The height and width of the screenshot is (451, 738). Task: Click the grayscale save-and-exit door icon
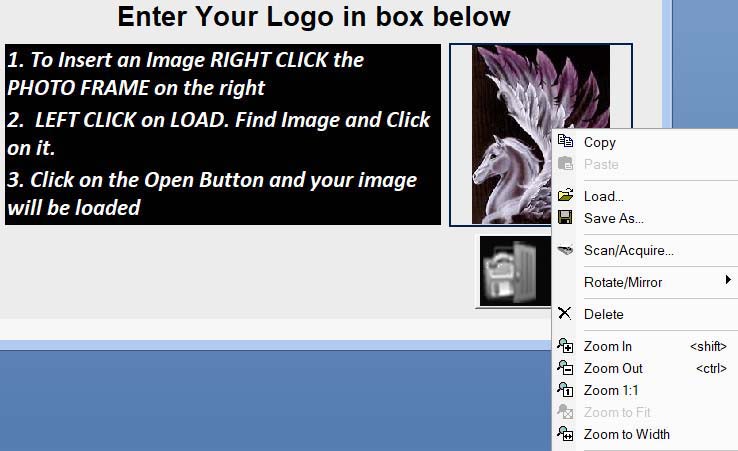(515, 272)
